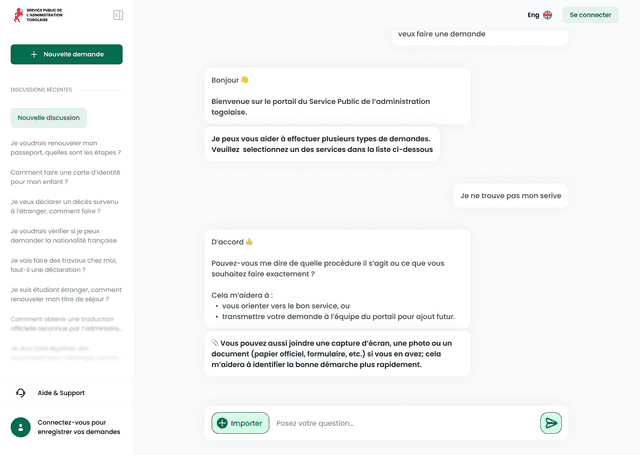
Task: Select the Nouvelle discussion item
Action: [49, 118]
